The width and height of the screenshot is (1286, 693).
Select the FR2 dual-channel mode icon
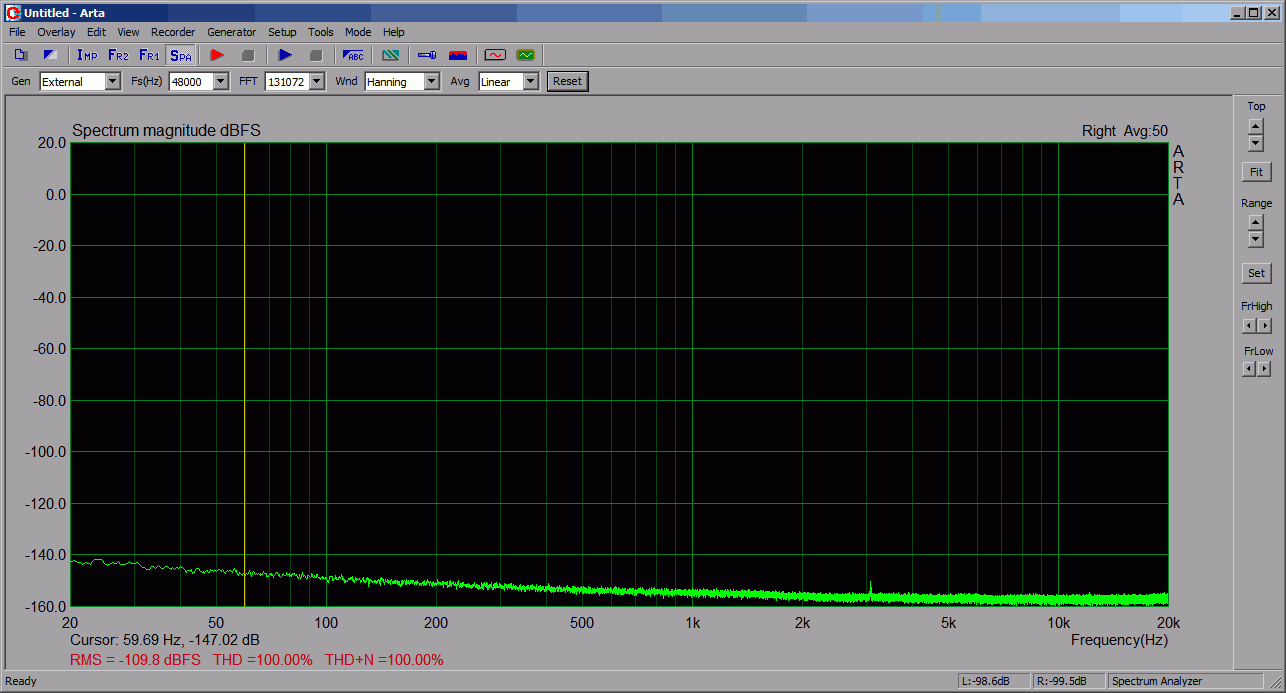click(x=118, y=55)
